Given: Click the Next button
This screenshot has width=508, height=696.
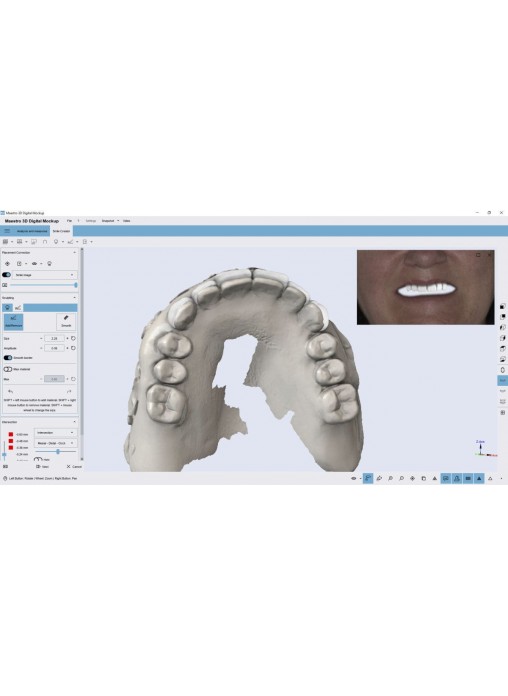Looking at the screenshot, I should (x=43, y=467).
